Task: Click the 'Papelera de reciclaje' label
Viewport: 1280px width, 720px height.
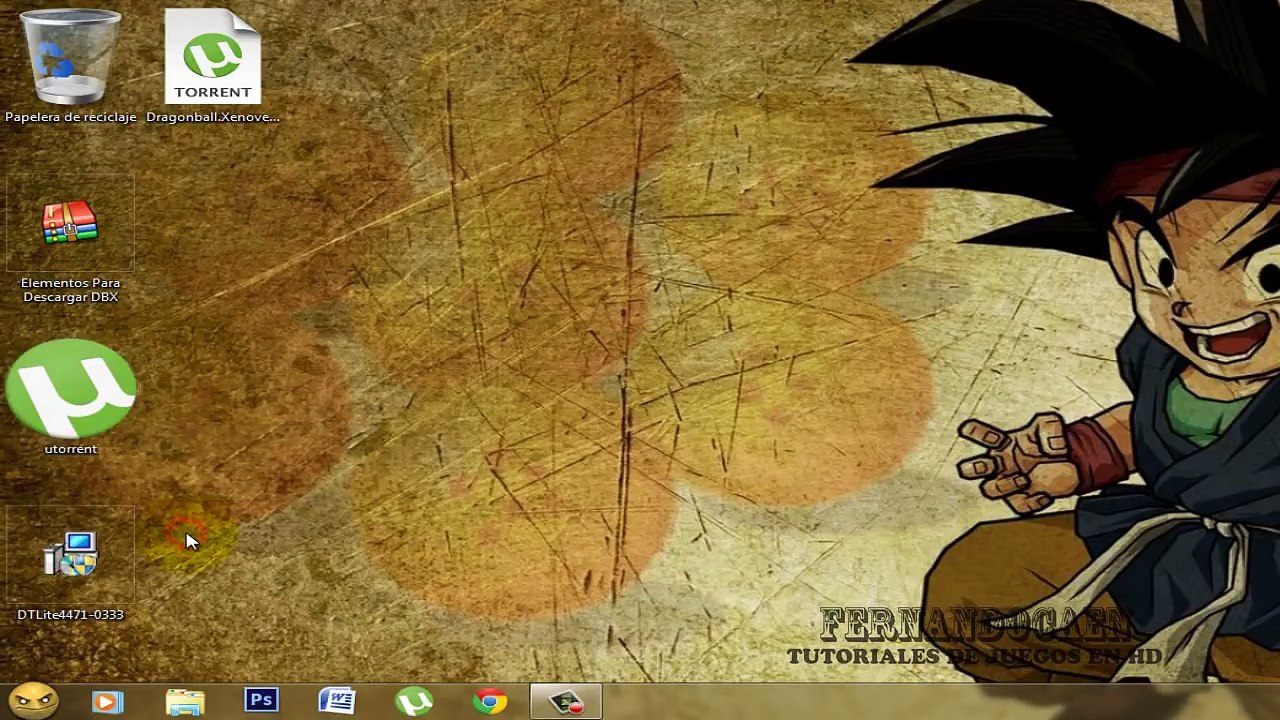Action: [70, 117]
